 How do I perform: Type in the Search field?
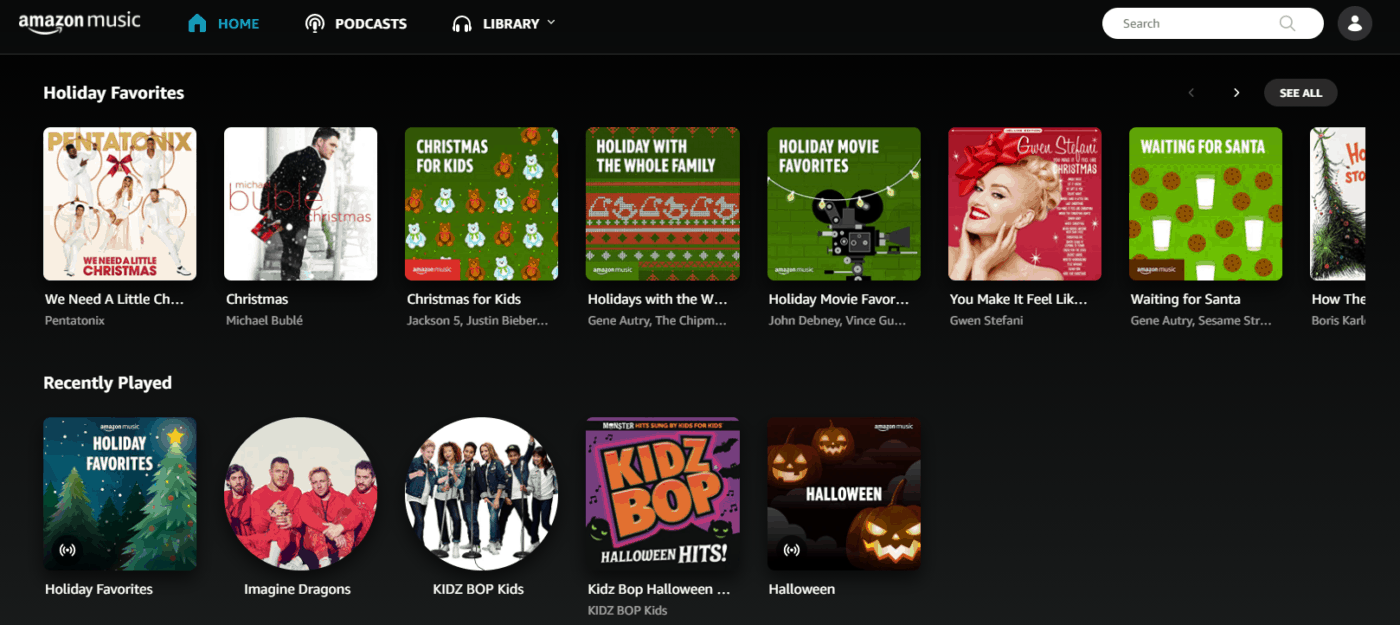coord(1195,23)
